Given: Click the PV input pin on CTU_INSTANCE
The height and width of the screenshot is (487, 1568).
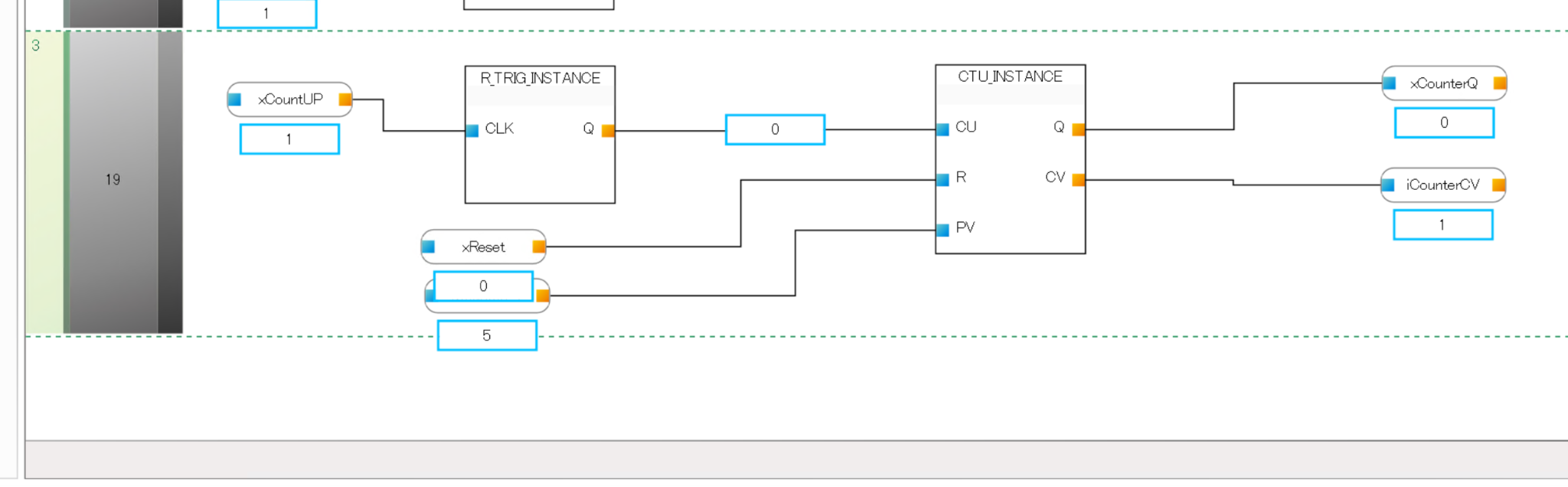Looking at the screenshot, I should [942, 230].
